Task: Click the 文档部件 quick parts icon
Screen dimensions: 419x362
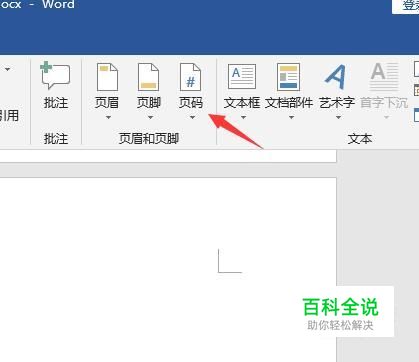Action: click(288, 77)
